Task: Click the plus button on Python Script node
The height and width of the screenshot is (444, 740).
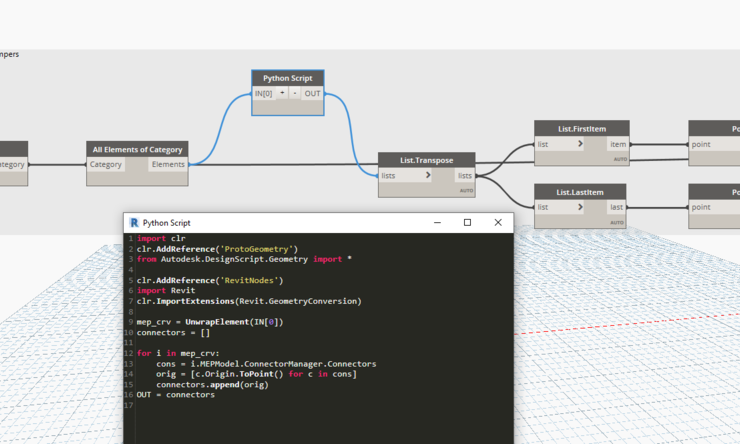Action: tap(283, 93)
